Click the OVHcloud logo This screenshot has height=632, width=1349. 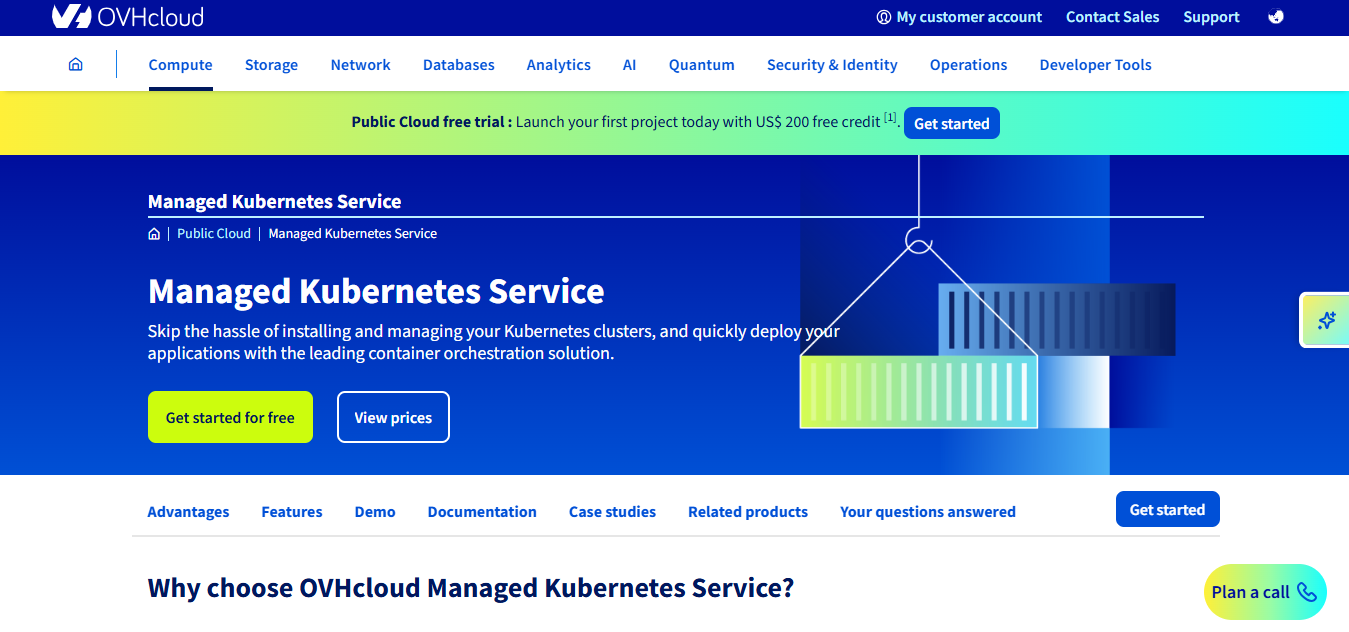(x=127, y=16)
